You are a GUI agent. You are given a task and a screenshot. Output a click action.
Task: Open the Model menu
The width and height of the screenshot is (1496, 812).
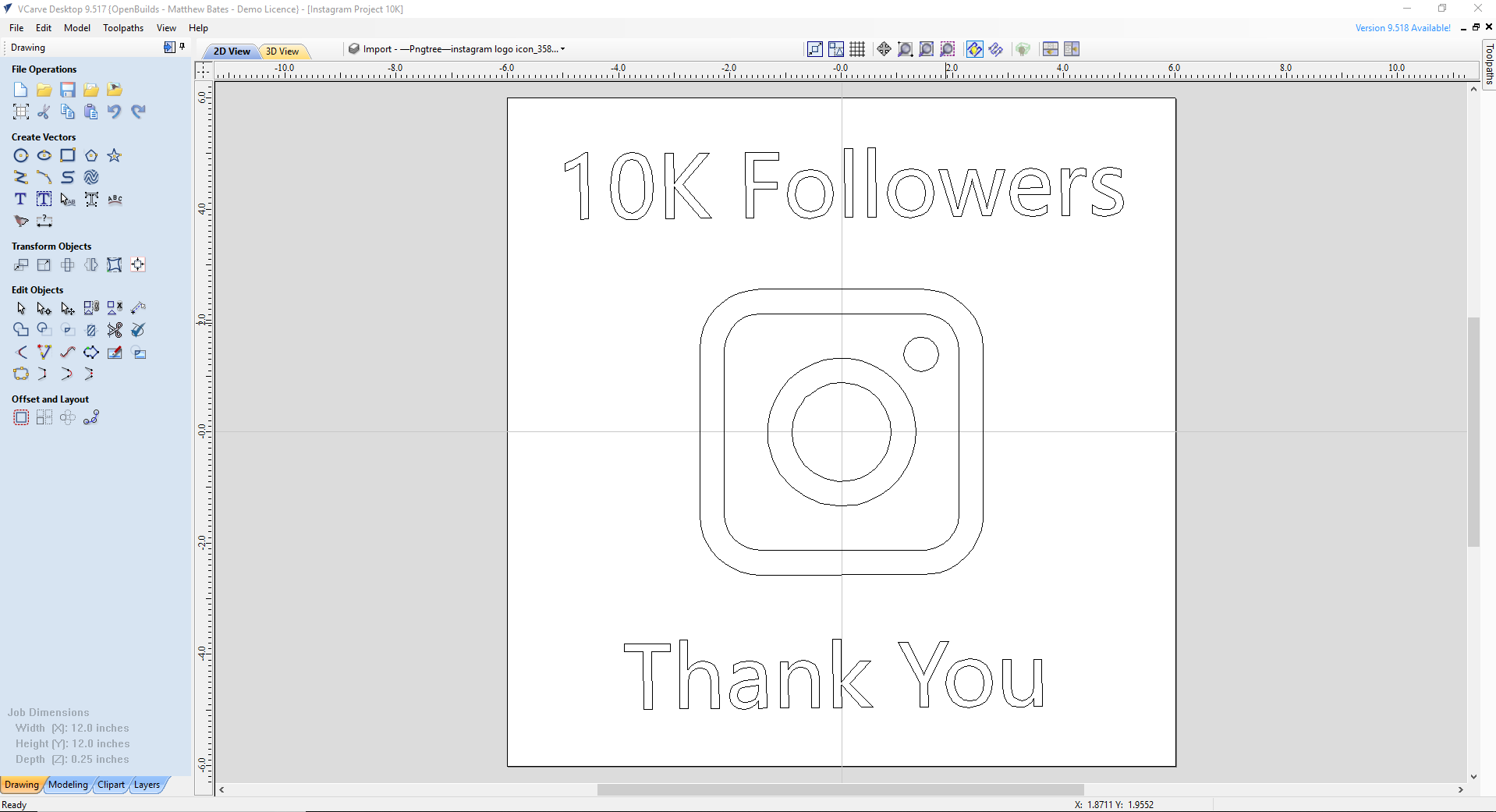(77, 28)
